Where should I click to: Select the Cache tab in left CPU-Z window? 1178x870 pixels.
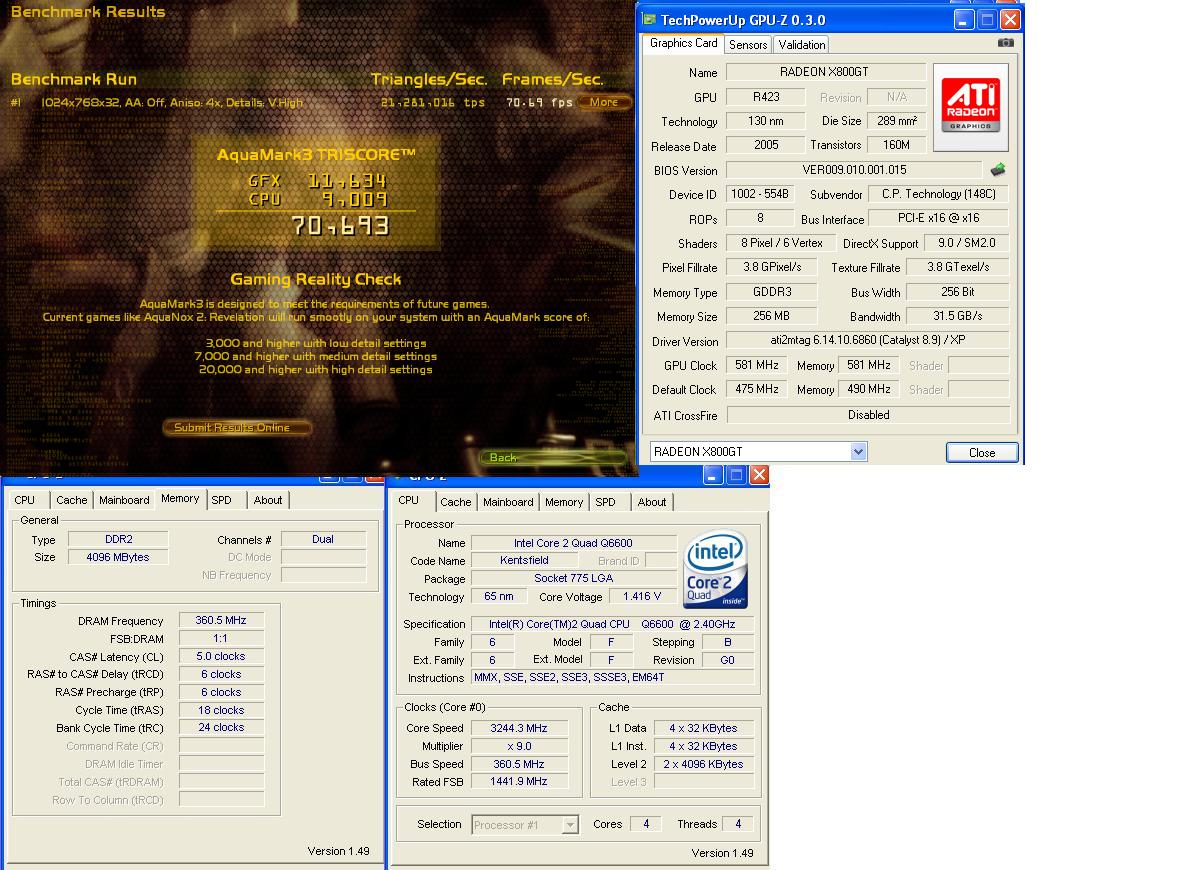(71, 500)
